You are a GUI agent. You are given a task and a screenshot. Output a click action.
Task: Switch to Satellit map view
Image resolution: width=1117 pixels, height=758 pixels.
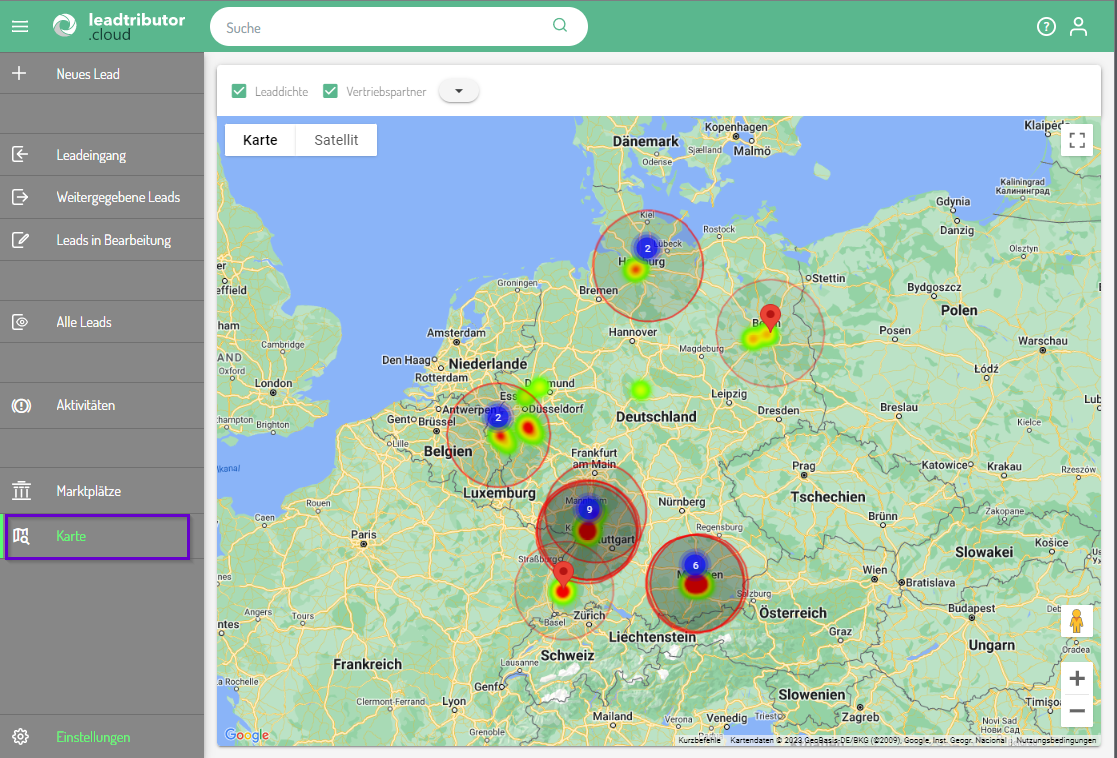(336, 141)
